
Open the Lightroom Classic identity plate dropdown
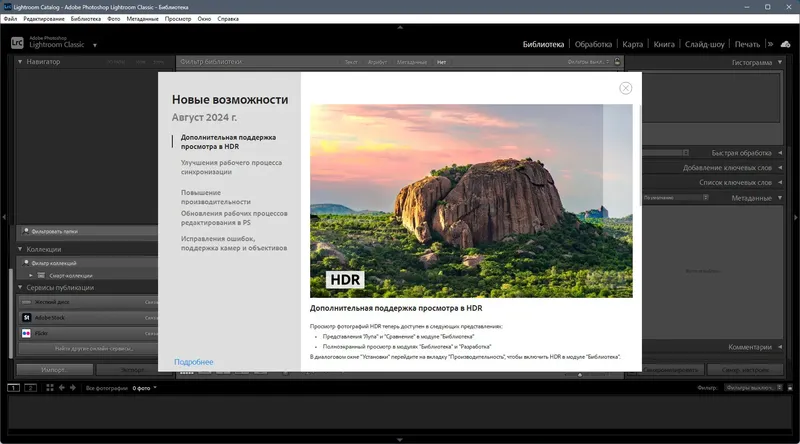click(x=95, y=45)
